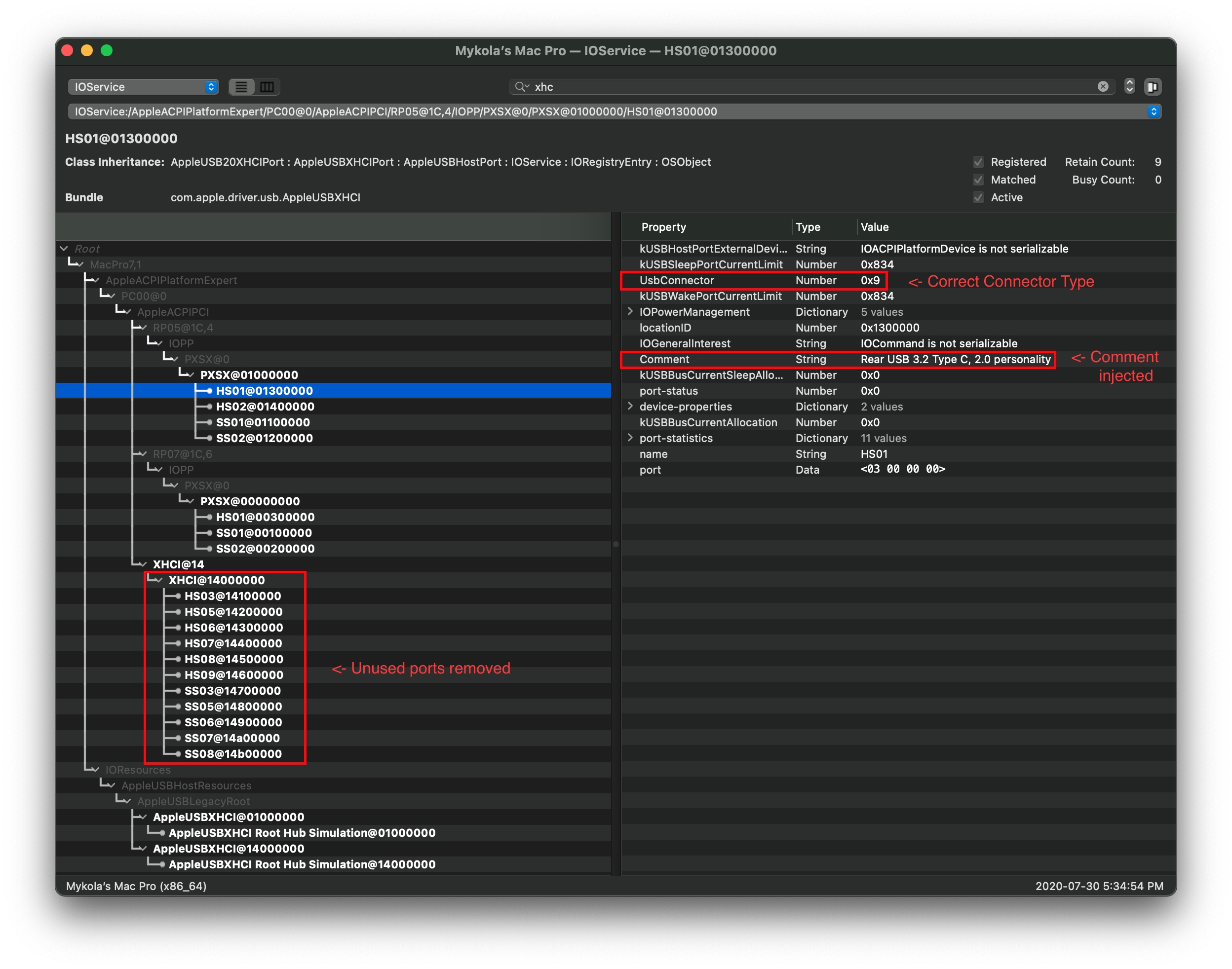
Task: Toggle the Active checkbox
Action: click(978, 197)
